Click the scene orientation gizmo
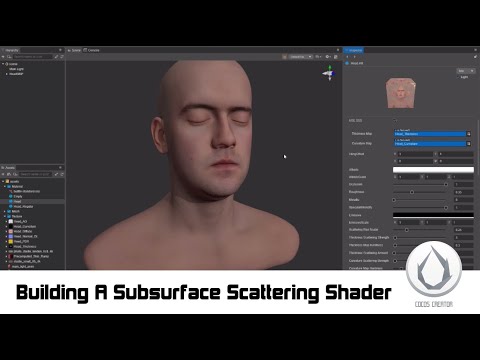The image size is (480, 360). coord(329,73)
